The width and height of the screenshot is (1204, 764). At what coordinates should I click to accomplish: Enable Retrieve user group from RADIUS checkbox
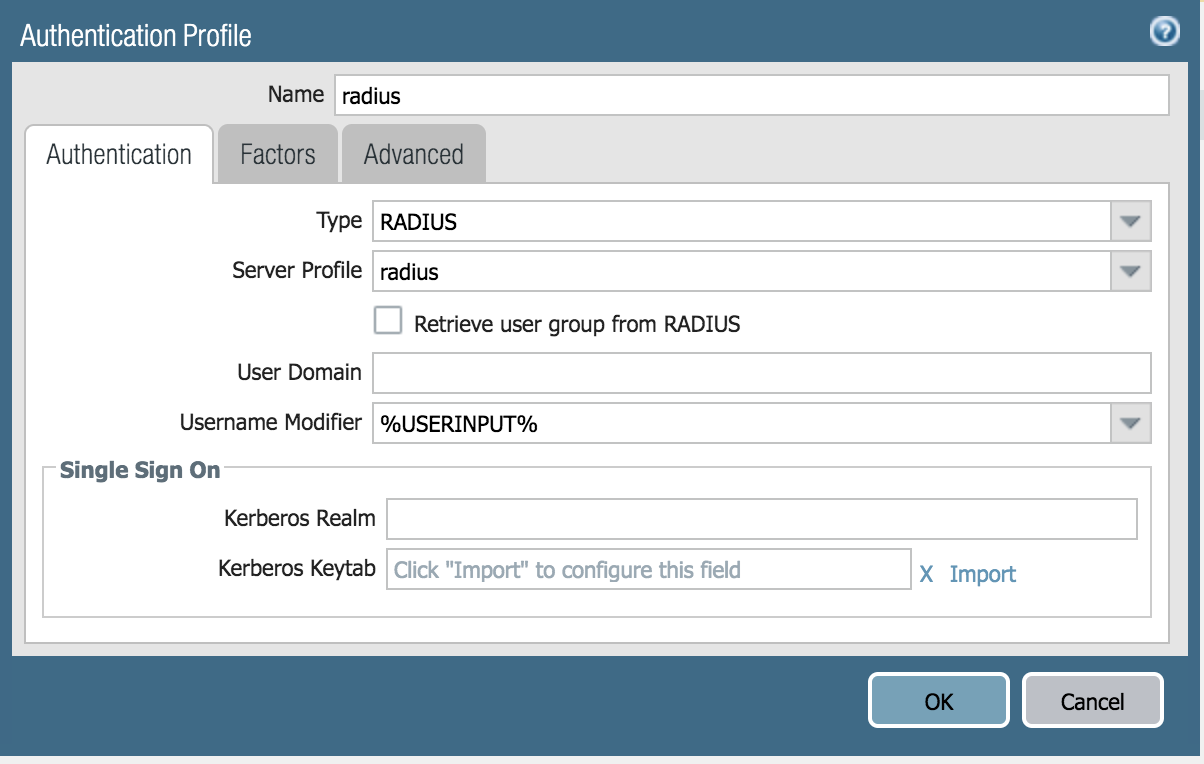click(x=387, y=321)
